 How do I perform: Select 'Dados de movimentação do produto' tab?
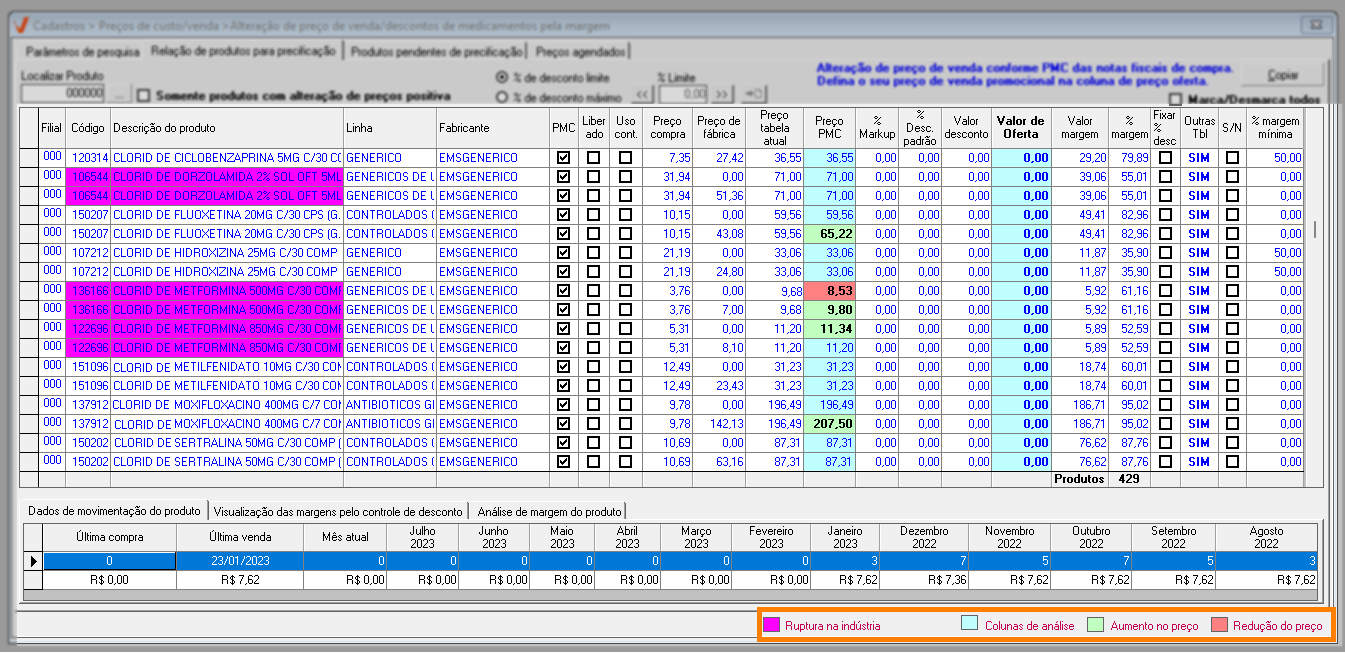pyautogui.click(x=115, y=510)
